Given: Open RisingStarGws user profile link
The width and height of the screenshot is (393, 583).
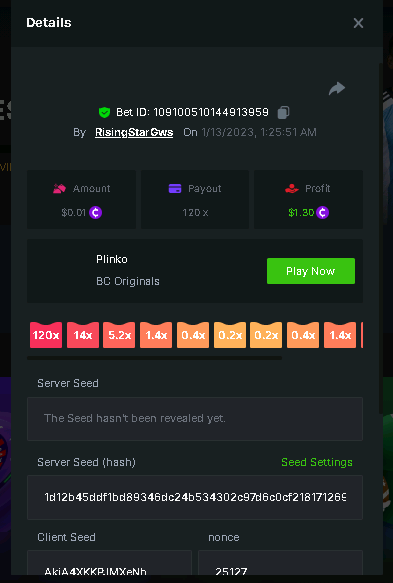Looking at the screenshot, I should coord(134,132).
